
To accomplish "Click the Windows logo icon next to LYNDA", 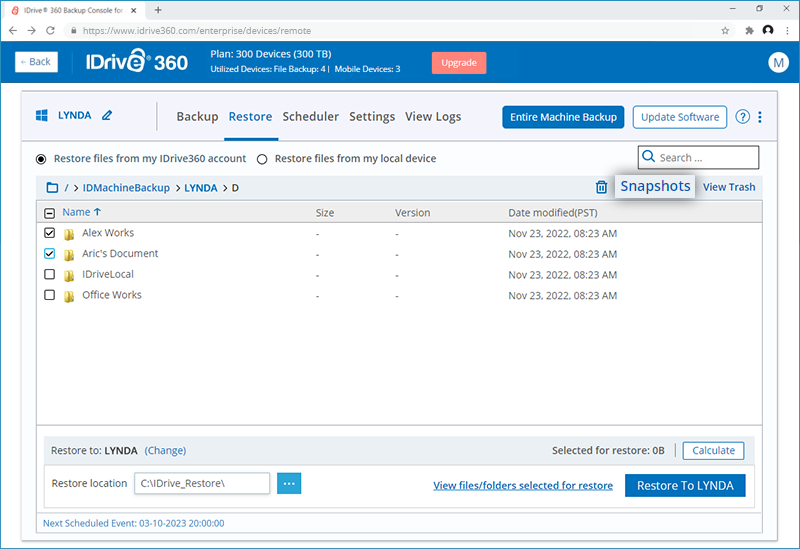I will 42,115.
